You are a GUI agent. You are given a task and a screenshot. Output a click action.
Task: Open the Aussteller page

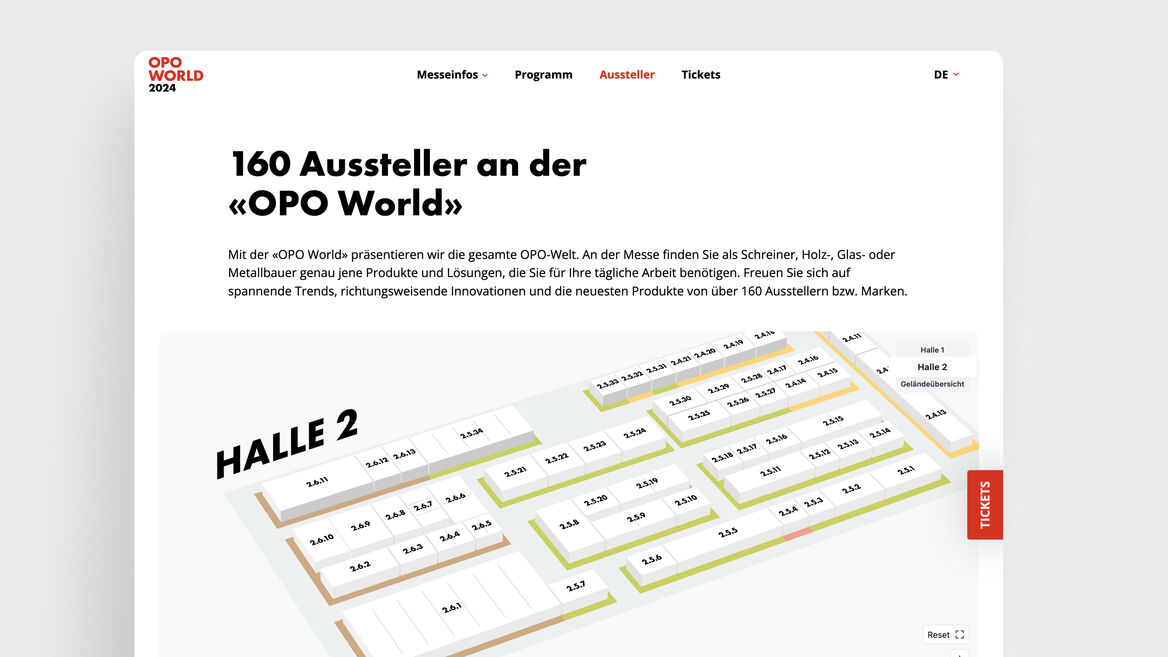(x=627, y=74)
